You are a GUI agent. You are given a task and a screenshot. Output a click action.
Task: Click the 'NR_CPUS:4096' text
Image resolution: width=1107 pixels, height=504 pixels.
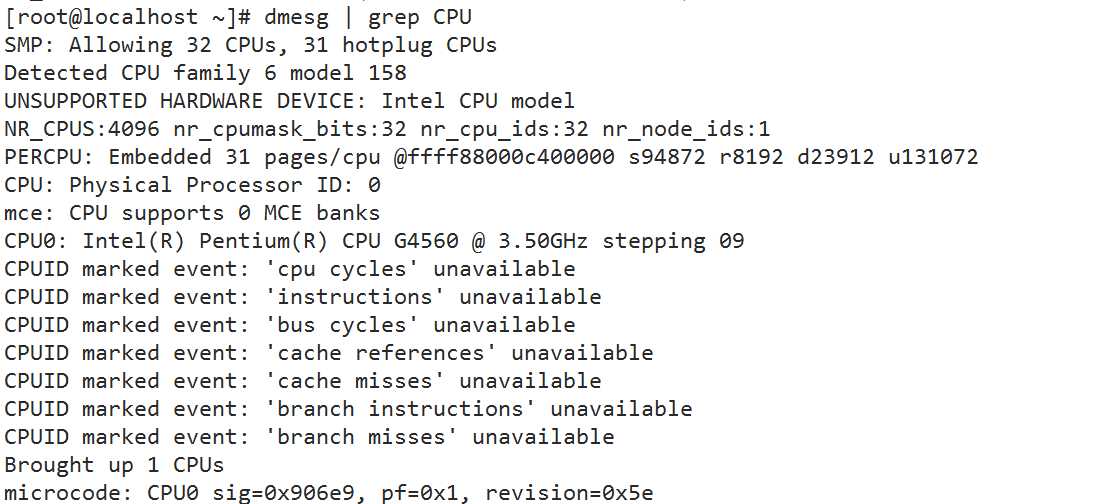pyautogui.click(x=82, y=130)
